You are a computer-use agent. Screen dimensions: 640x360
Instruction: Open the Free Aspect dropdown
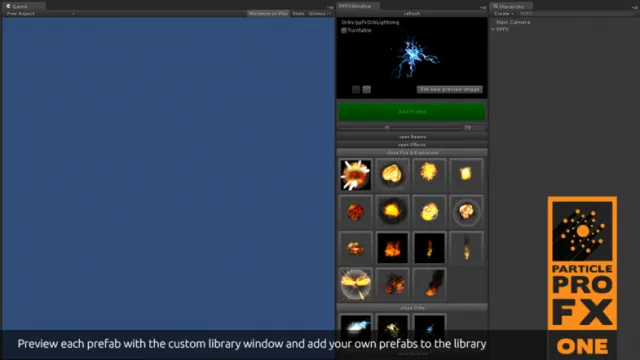(40, 13)
